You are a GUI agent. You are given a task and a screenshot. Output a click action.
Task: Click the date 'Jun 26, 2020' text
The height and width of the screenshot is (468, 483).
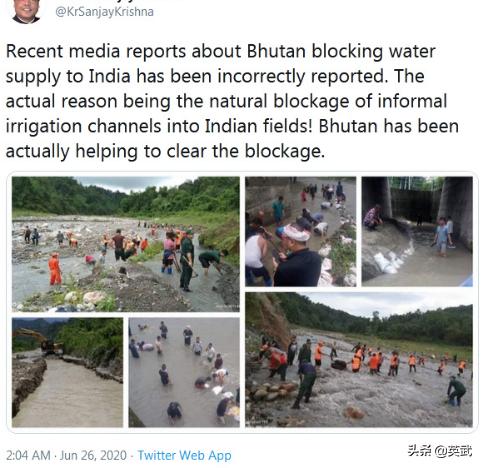pyautogui.click(x=93, y=455)
